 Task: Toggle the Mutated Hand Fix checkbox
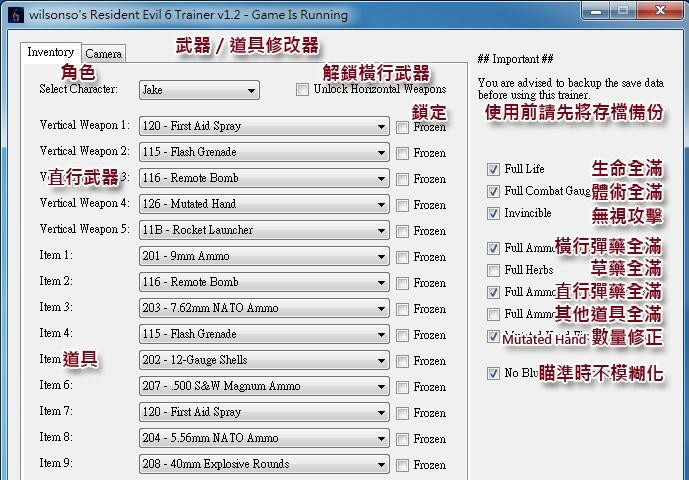click(493, 337)
